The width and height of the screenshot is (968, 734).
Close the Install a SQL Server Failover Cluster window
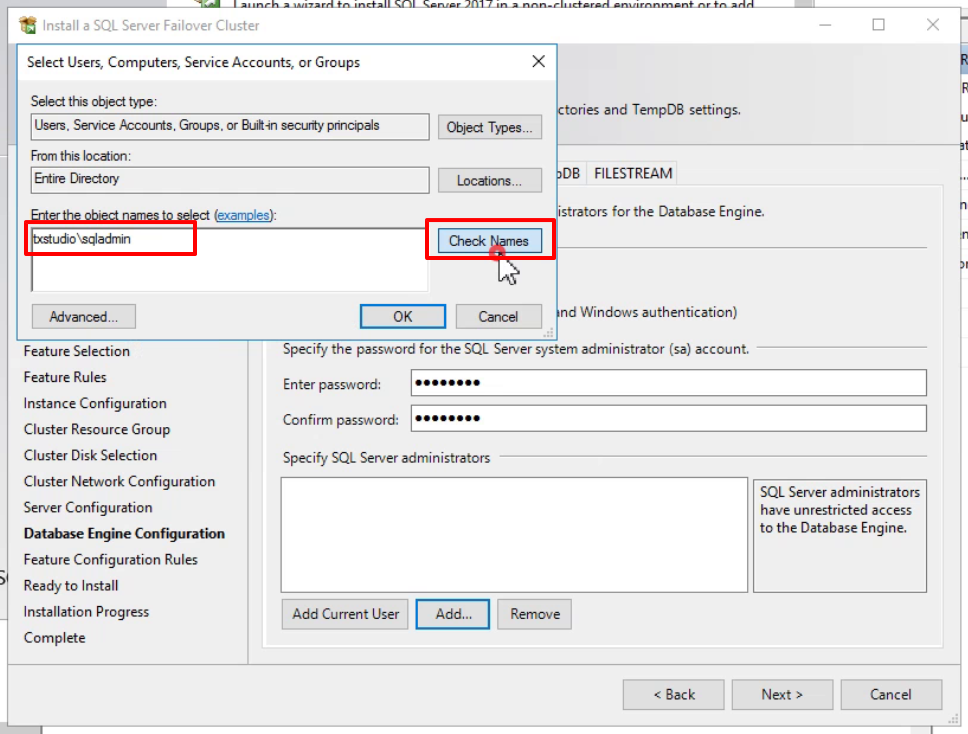[933, 25]
